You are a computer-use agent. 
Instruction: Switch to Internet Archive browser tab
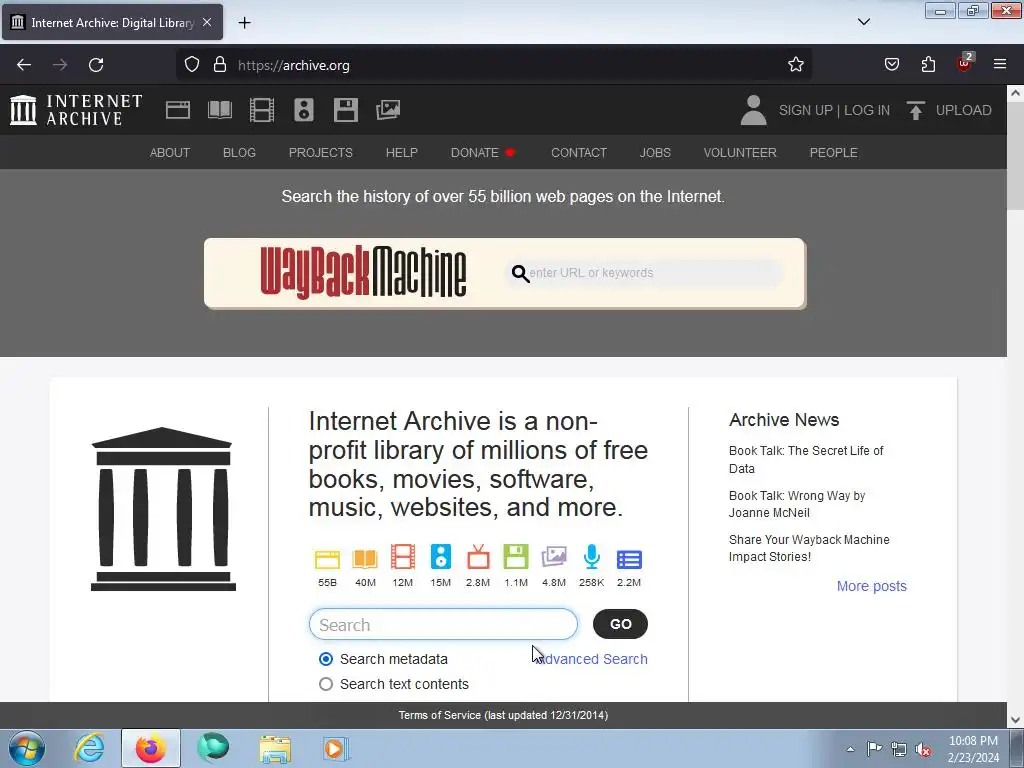(x=112, y=22)
